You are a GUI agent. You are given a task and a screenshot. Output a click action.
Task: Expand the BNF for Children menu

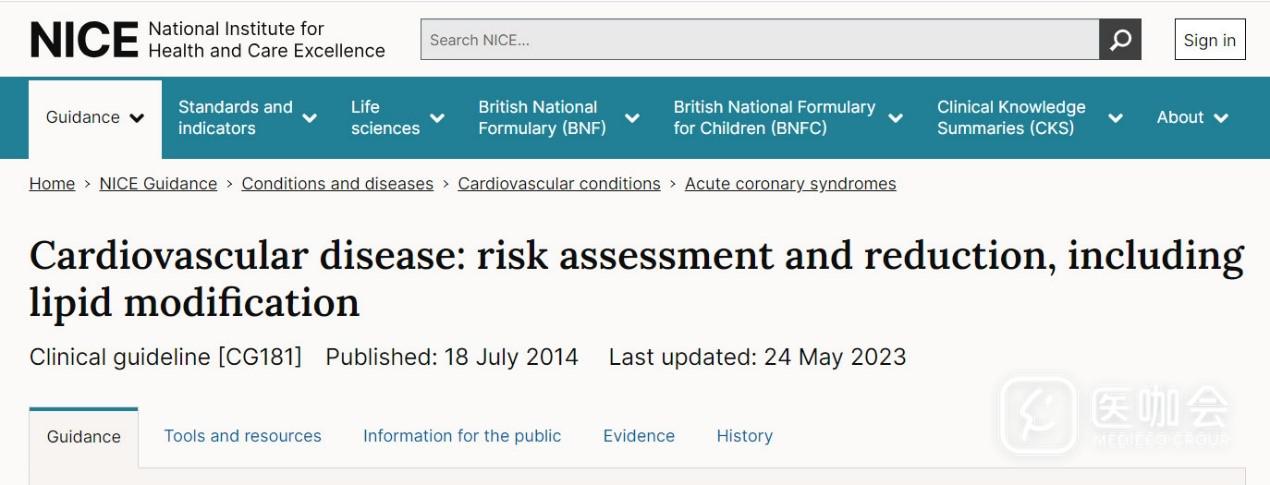[787, 118]
